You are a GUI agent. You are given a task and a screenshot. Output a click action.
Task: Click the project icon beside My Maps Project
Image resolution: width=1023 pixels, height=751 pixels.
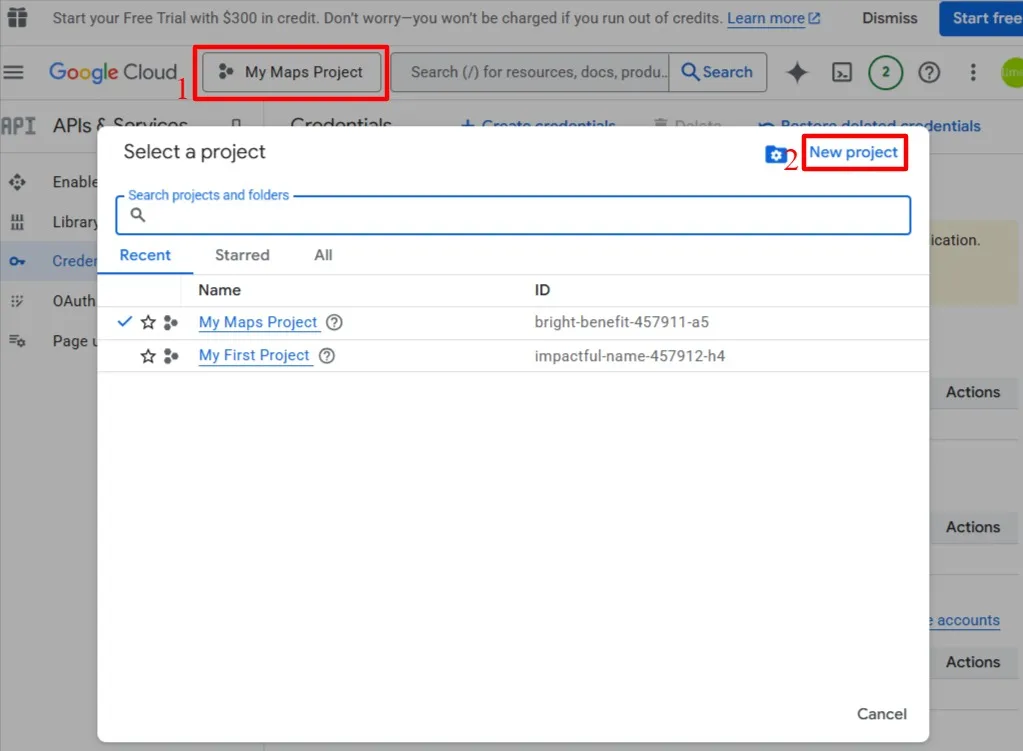(x=171, y=322)
